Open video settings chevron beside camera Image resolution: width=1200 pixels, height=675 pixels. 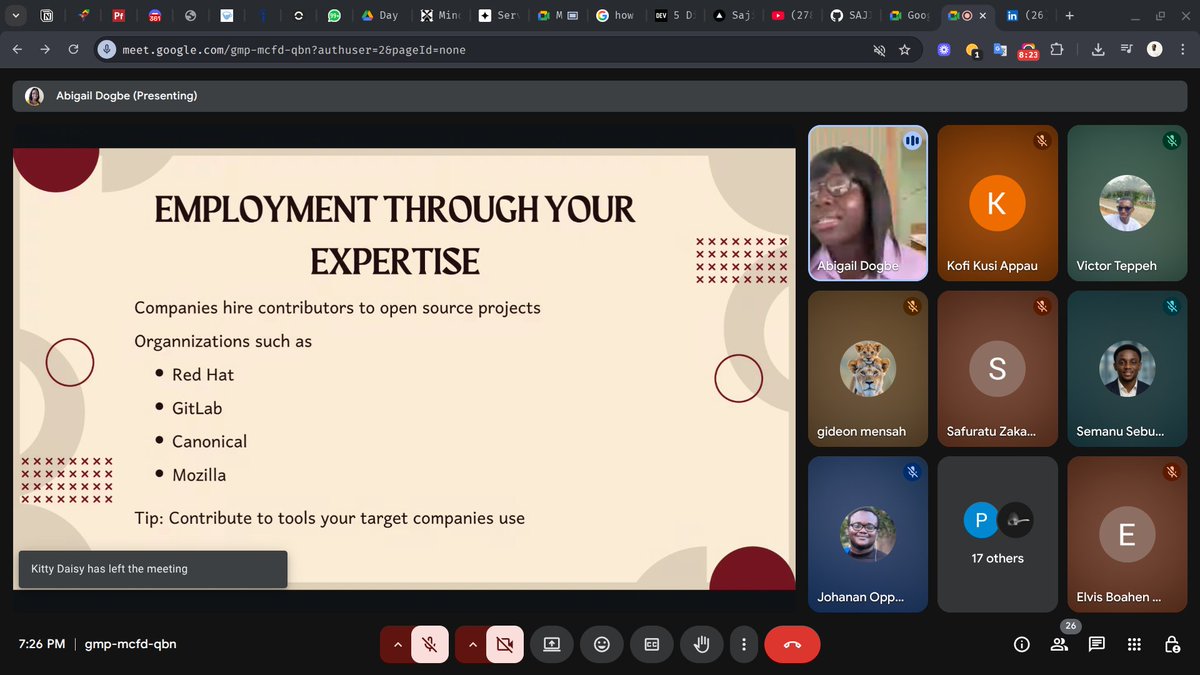pyautogui.click(x=473, y=645)
